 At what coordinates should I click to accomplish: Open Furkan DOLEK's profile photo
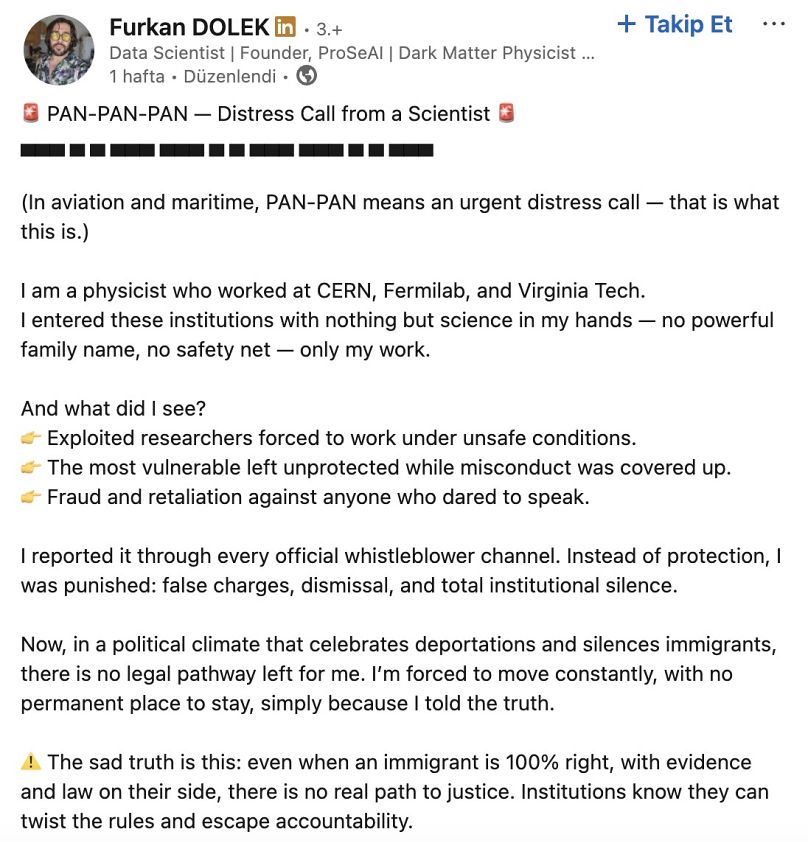click(x=59, y=50)
